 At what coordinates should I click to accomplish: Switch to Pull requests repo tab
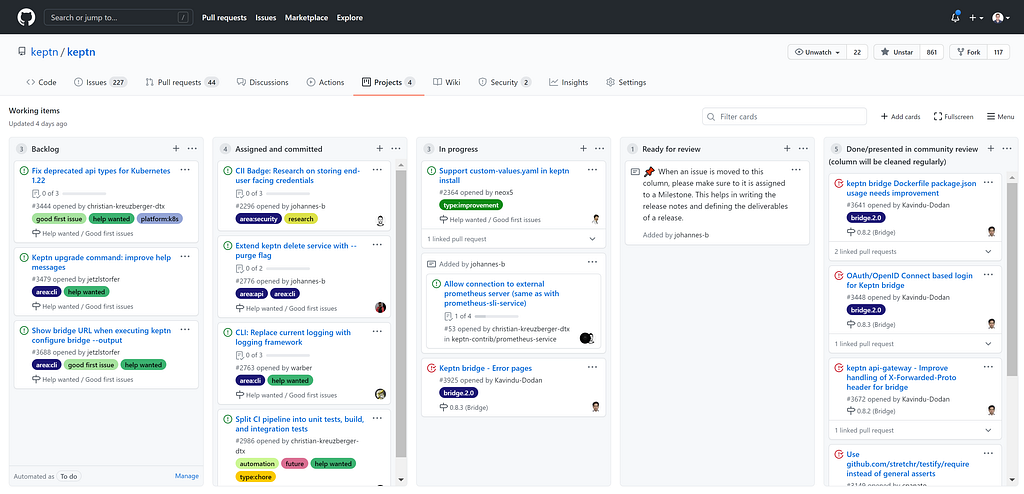[182, 82]
